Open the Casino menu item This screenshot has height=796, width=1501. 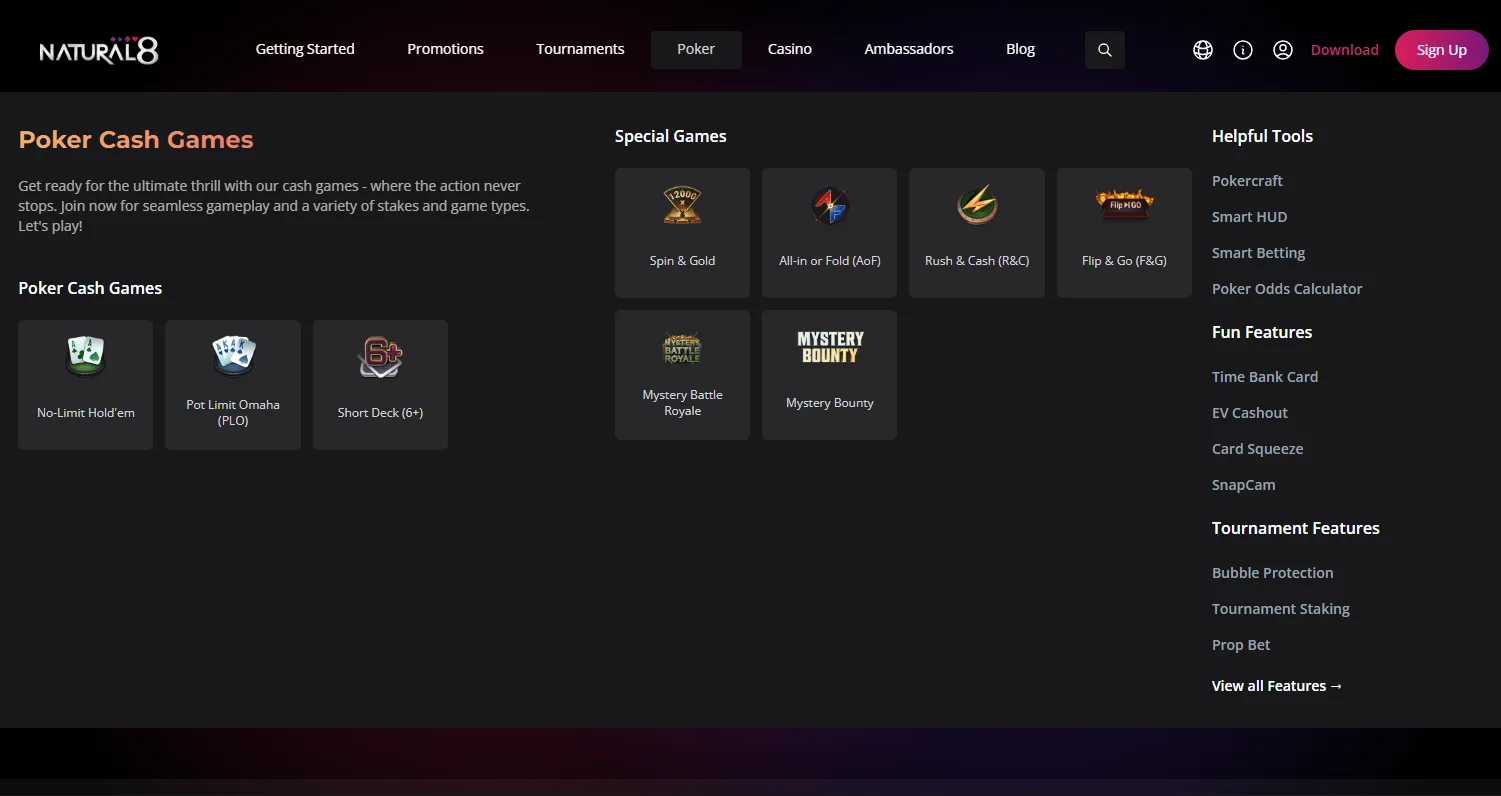pos(790,49)
